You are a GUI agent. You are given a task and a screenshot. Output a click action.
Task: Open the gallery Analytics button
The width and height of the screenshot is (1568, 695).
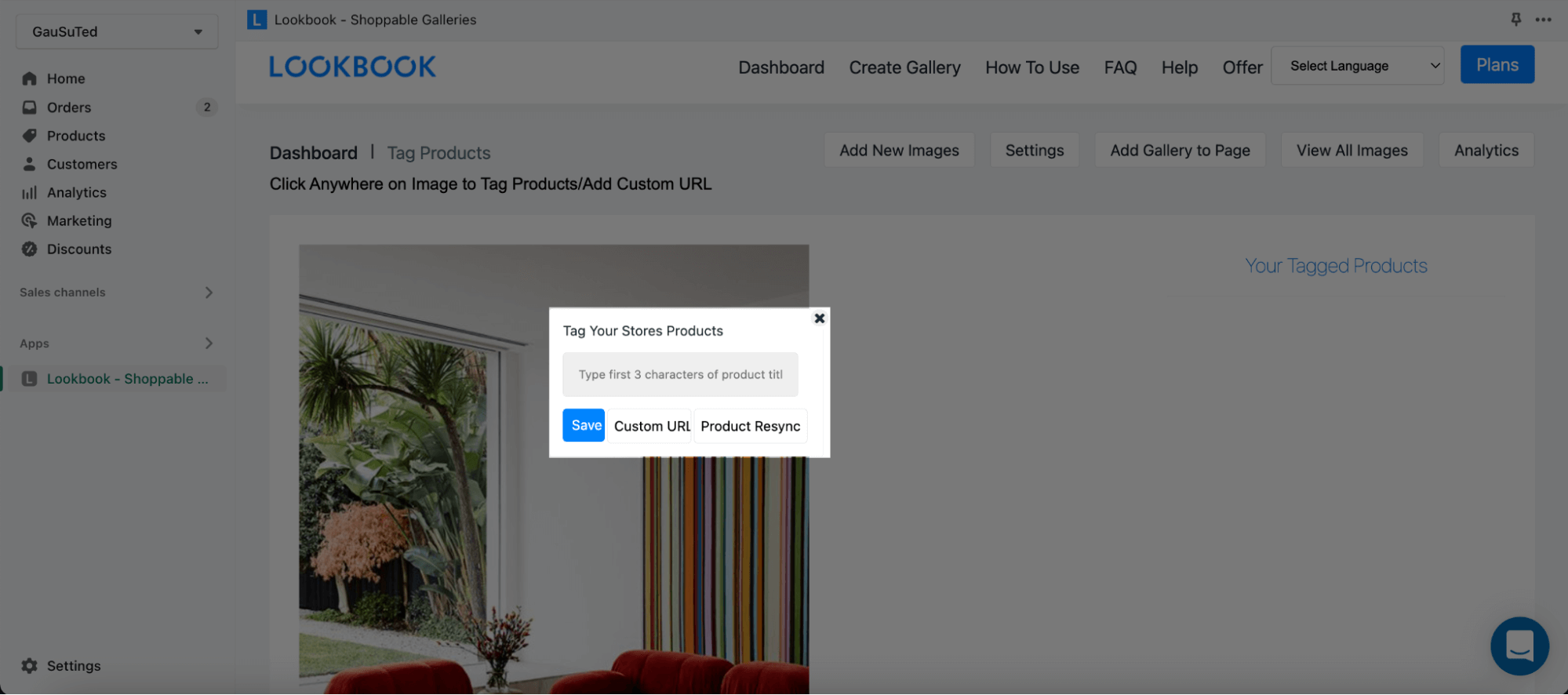click(1486, 151)
